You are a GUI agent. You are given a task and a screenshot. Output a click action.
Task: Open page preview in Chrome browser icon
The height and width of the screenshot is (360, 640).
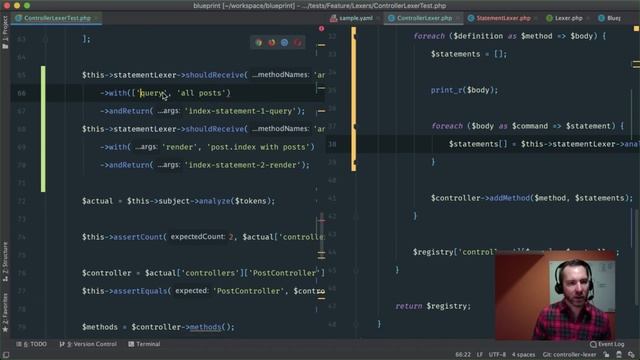[x=259, y=42]
